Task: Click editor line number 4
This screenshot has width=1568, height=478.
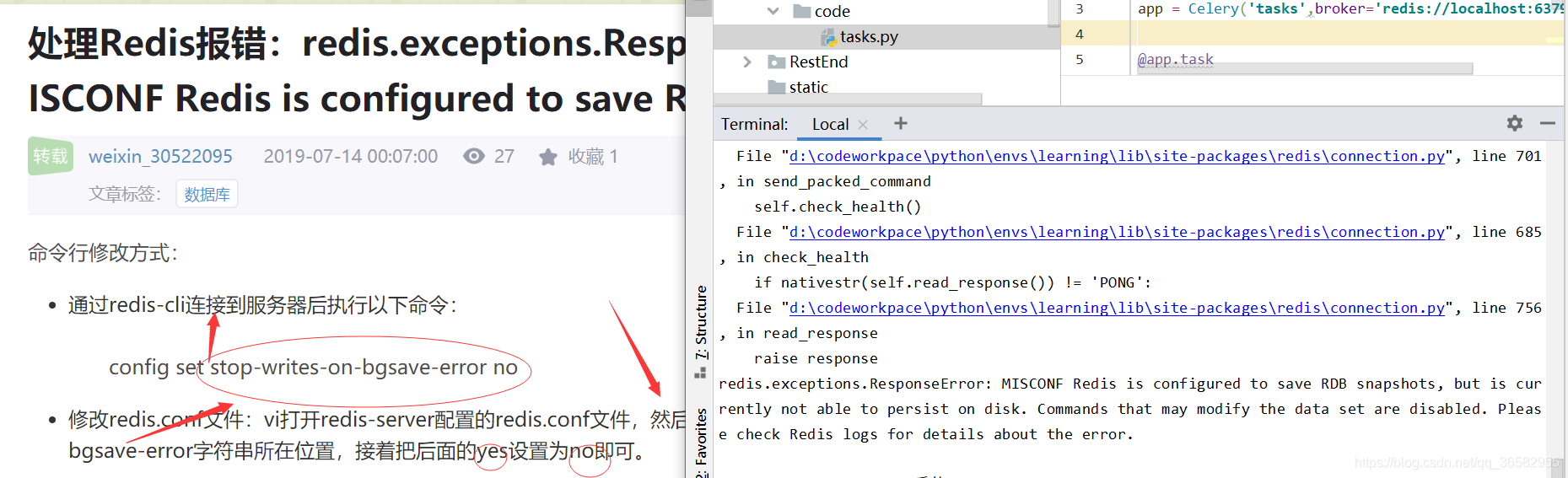Action: coord(1080,35)
